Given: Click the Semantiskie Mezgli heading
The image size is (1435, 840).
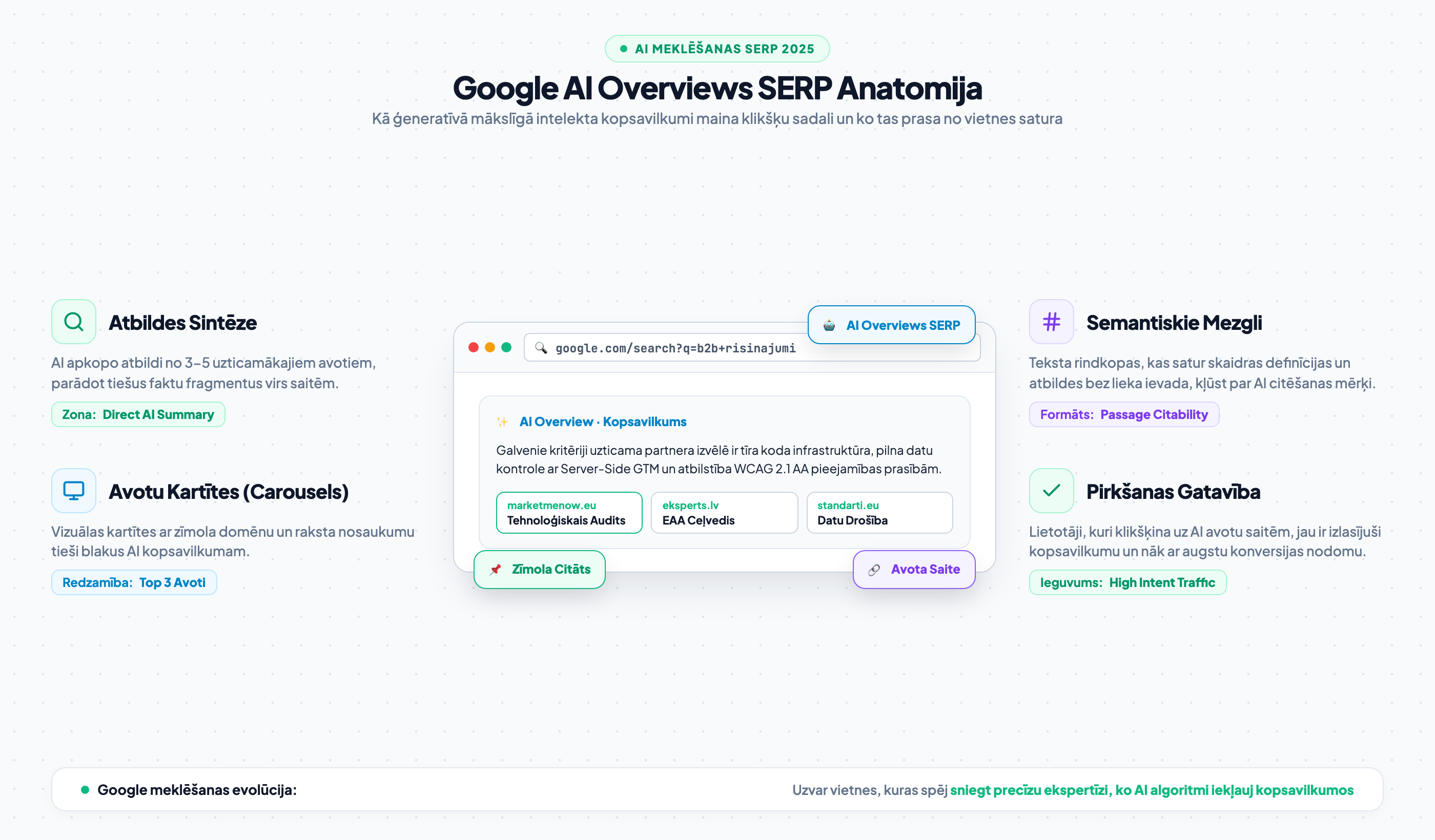Looking at the screenshot, I should pos(1174,323).
